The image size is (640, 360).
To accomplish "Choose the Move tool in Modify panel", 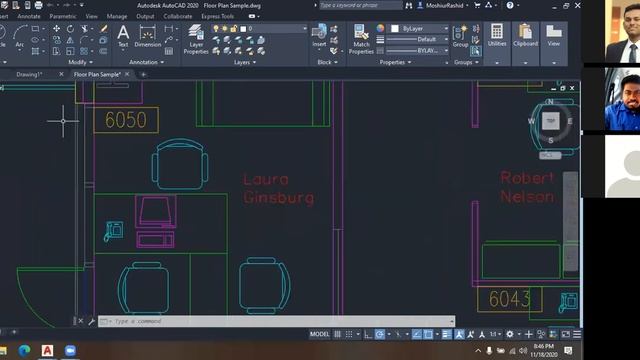I will (56, 29).
